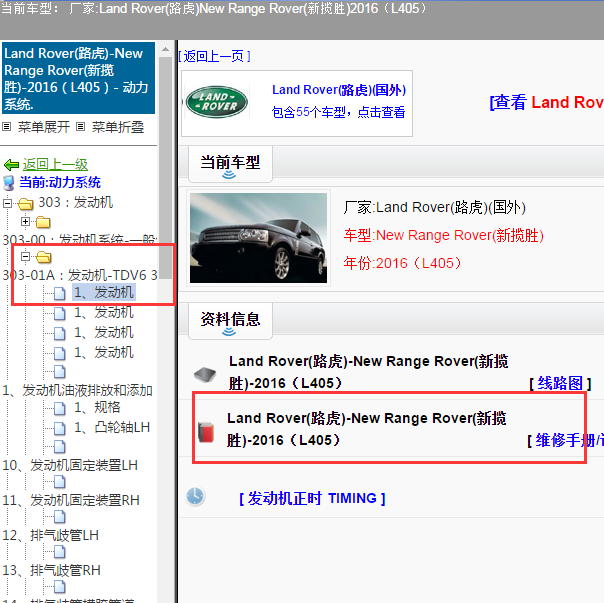Click the 303-00 folder icon
Image resolution: width=604 pixels, height=603 pixels.
[43, 222]
